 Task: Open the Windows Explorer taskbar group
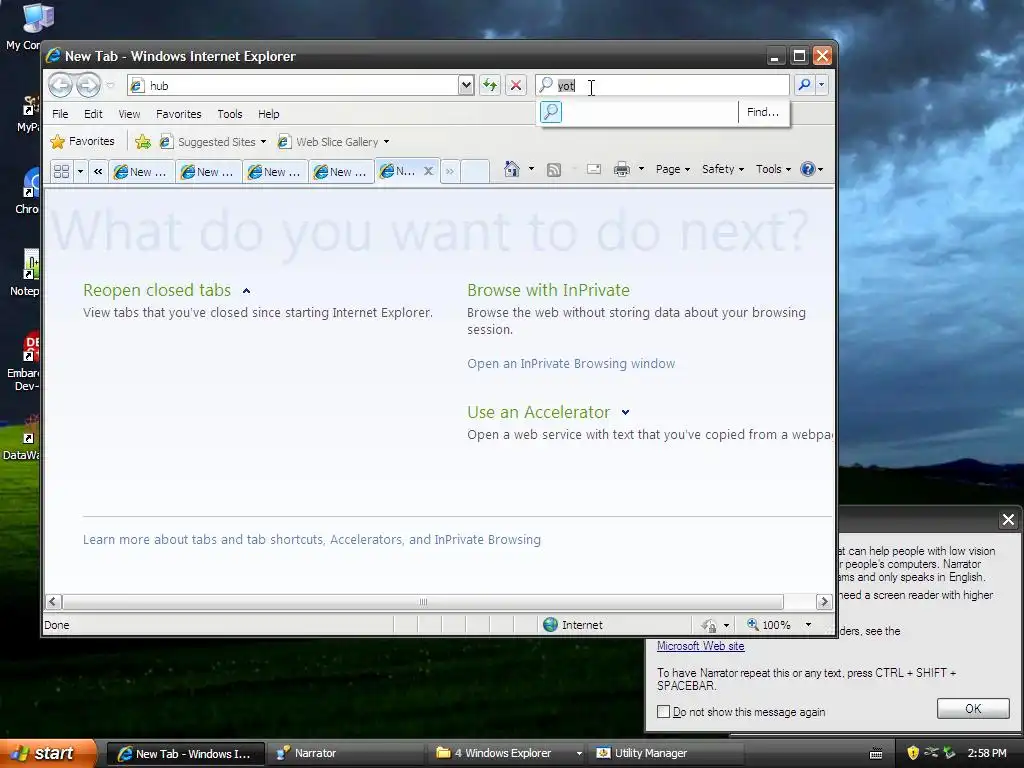[508, 754]
